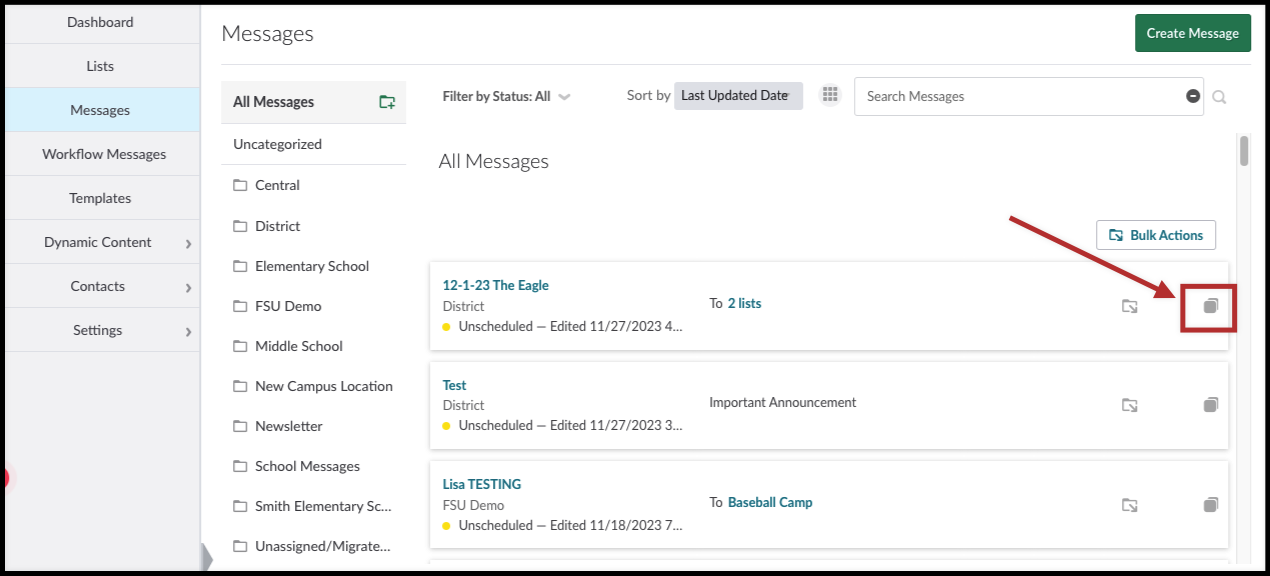The height and width of the screenshot is (576, 1270).
Task: Move the 12-1-23 The Eagle message to a folder
Action: click(x=1130, y=306)
